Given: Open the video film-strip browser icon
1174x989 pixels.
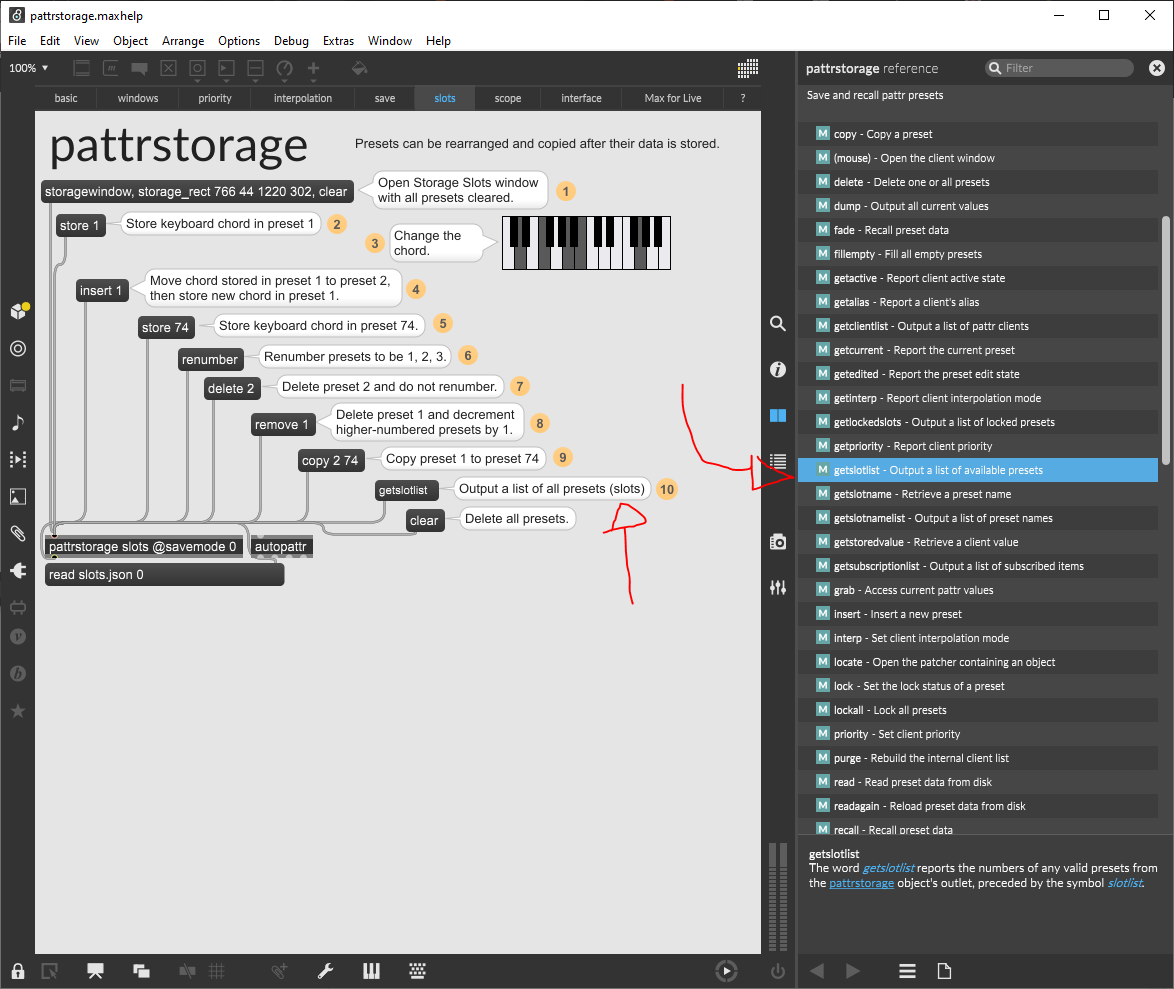Looking at the screenshot, I should [x=18, y=459].
